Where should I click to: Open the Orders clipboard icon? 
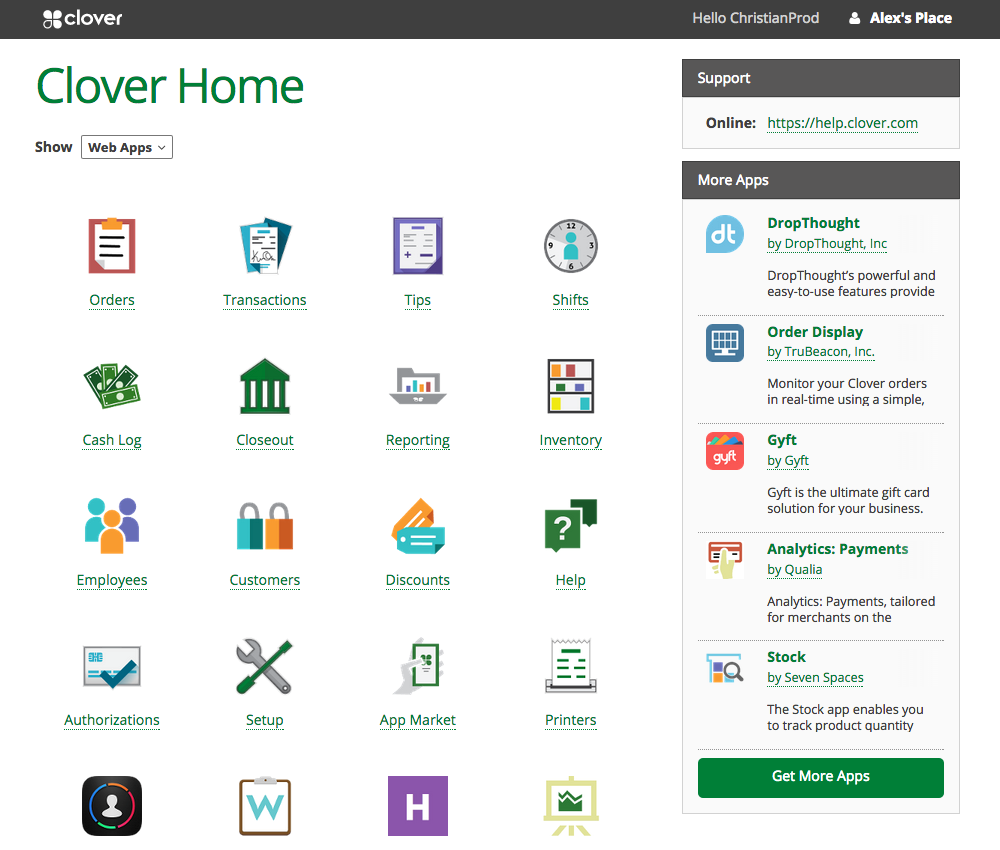click(112, 246)
